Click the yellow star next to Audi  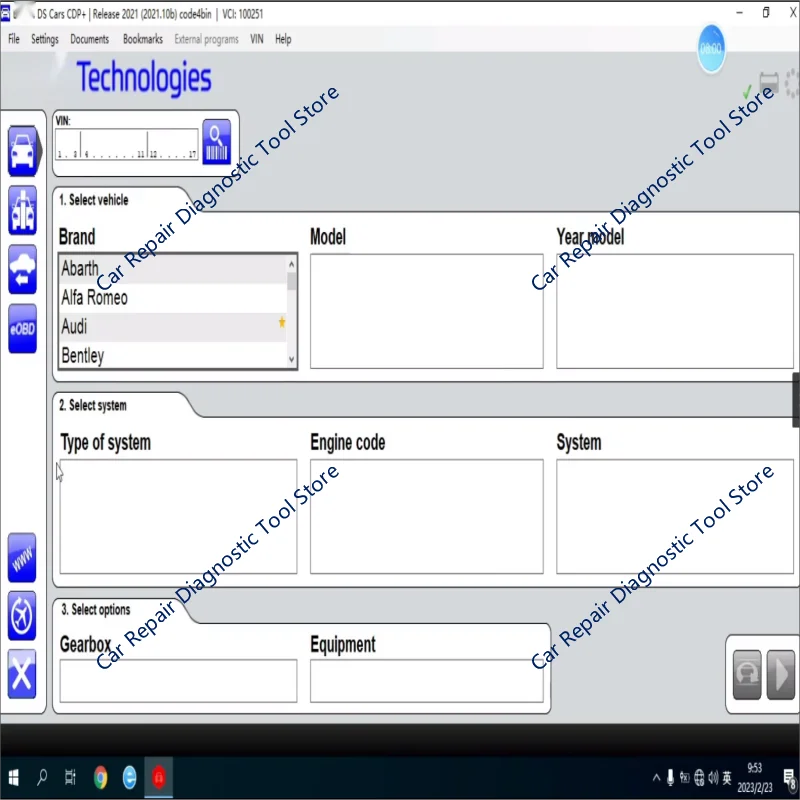[x=282, y=322]
